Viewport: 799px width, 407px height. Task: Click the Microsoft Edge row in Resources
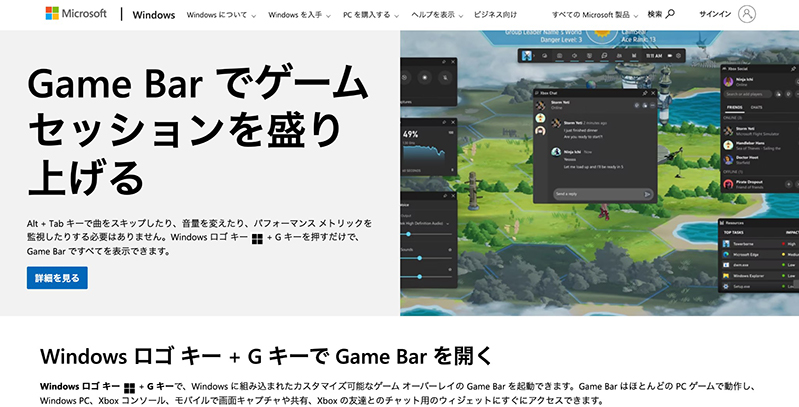point(759,254)
